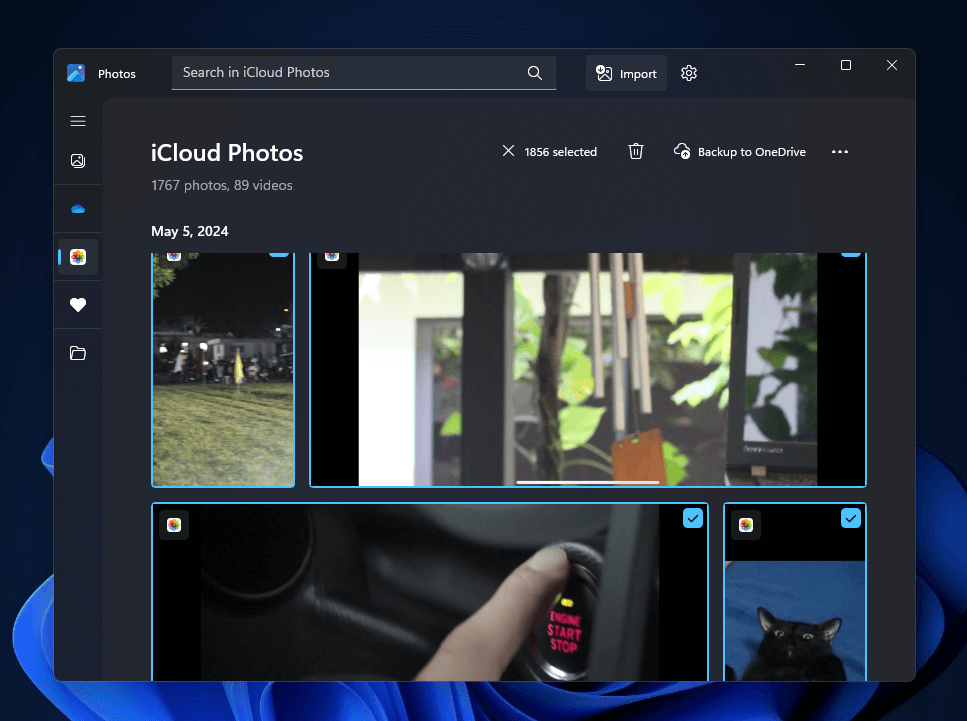Open the Folders section in sidebar
Viewport: 967px width, 721px height.
click(78, 353)
